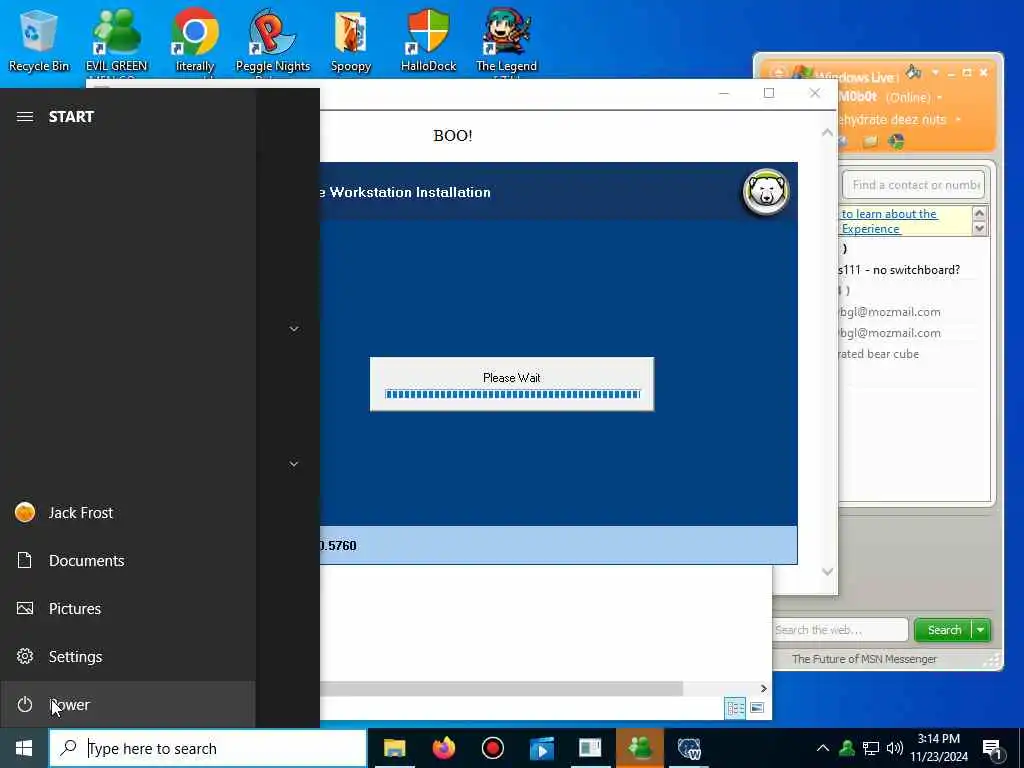
Task: Open Pictures from the Start menu
Action: pyautogui.click(x=127, y=609)
